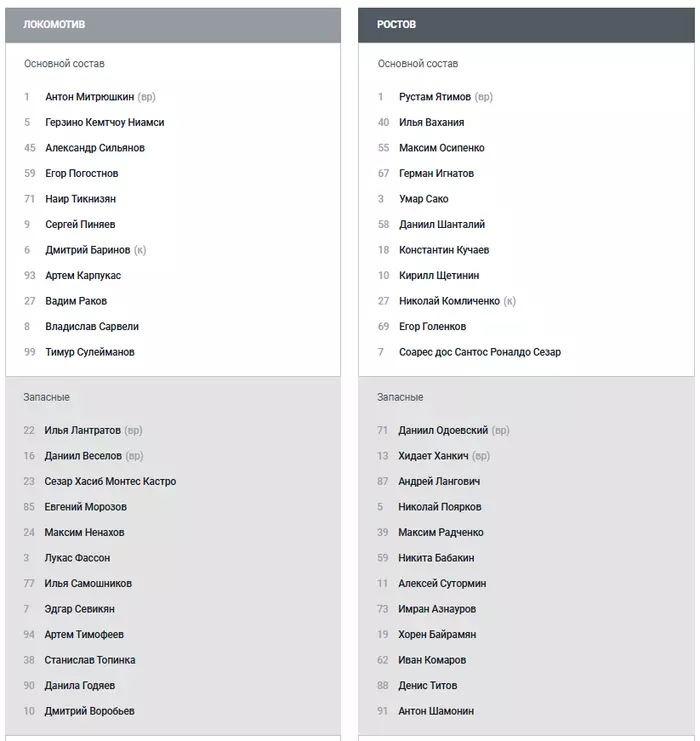Open Сезар Хасиб Монтес Кастро
The image size is (700, 741).
click(x=110, y=481)
